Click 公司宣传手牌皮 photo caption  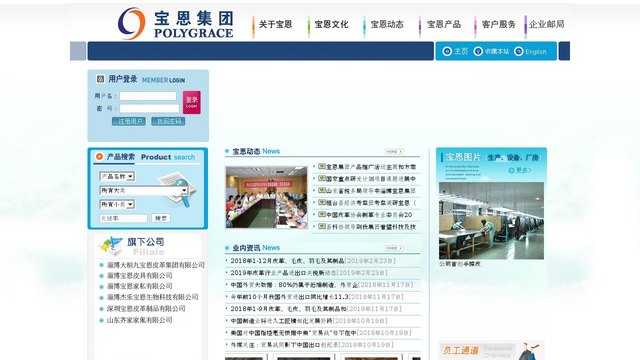click(x=460, y=264)
